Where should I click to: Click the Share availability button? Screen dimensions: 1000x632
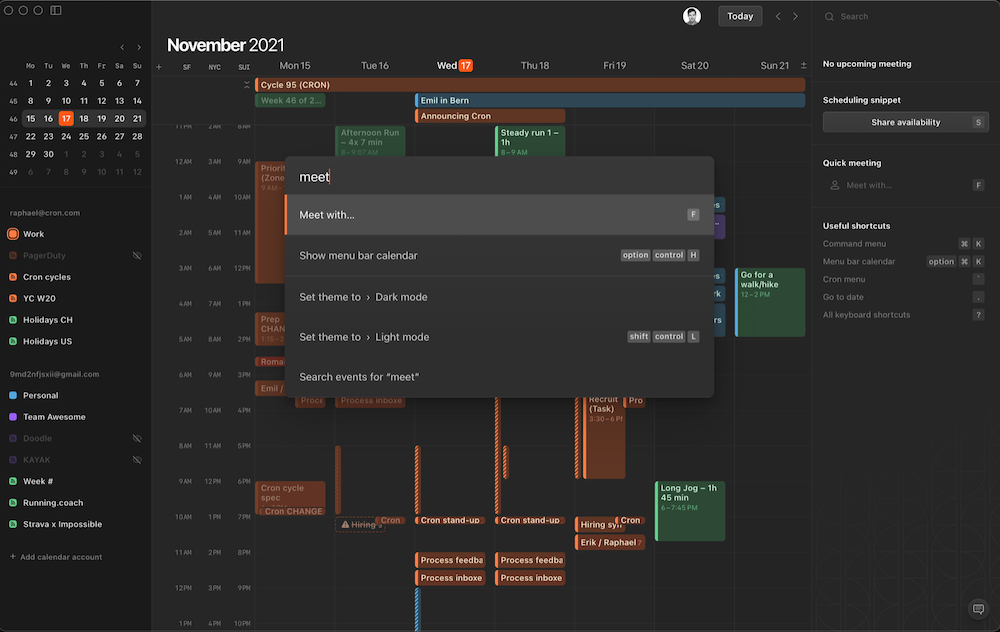coord(905,121)
